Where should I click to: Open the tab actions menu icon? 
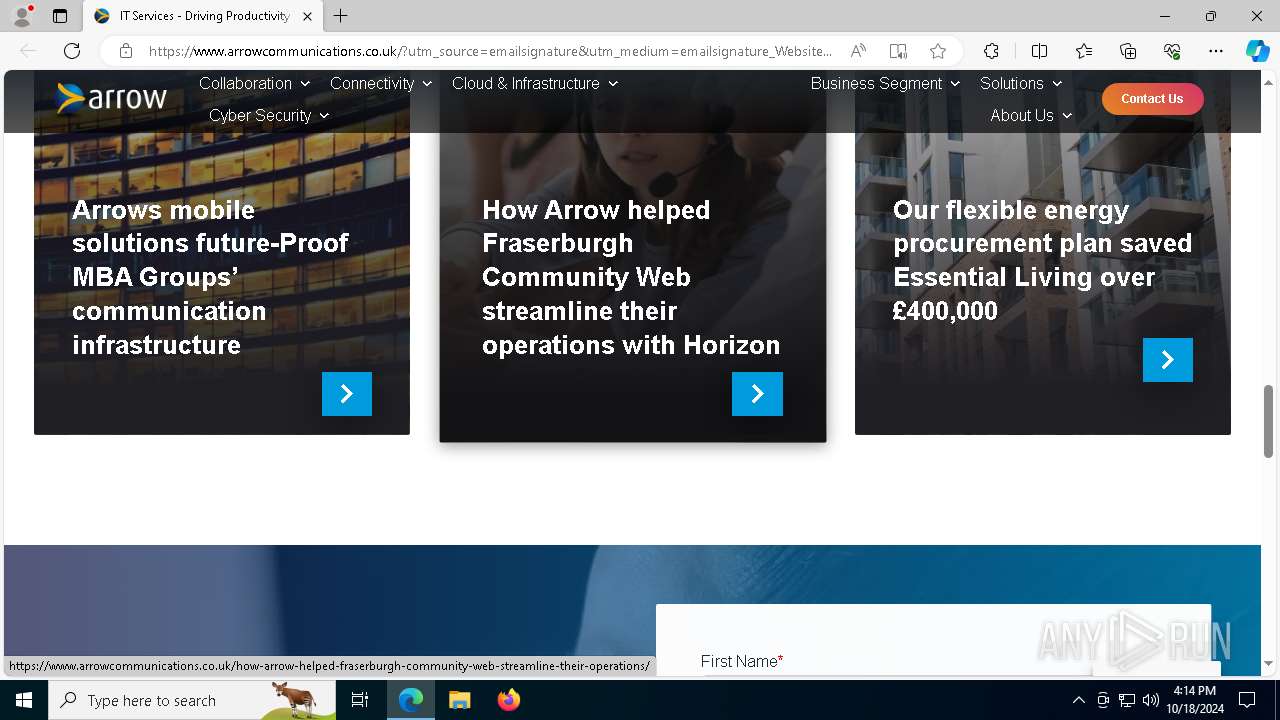60,16
